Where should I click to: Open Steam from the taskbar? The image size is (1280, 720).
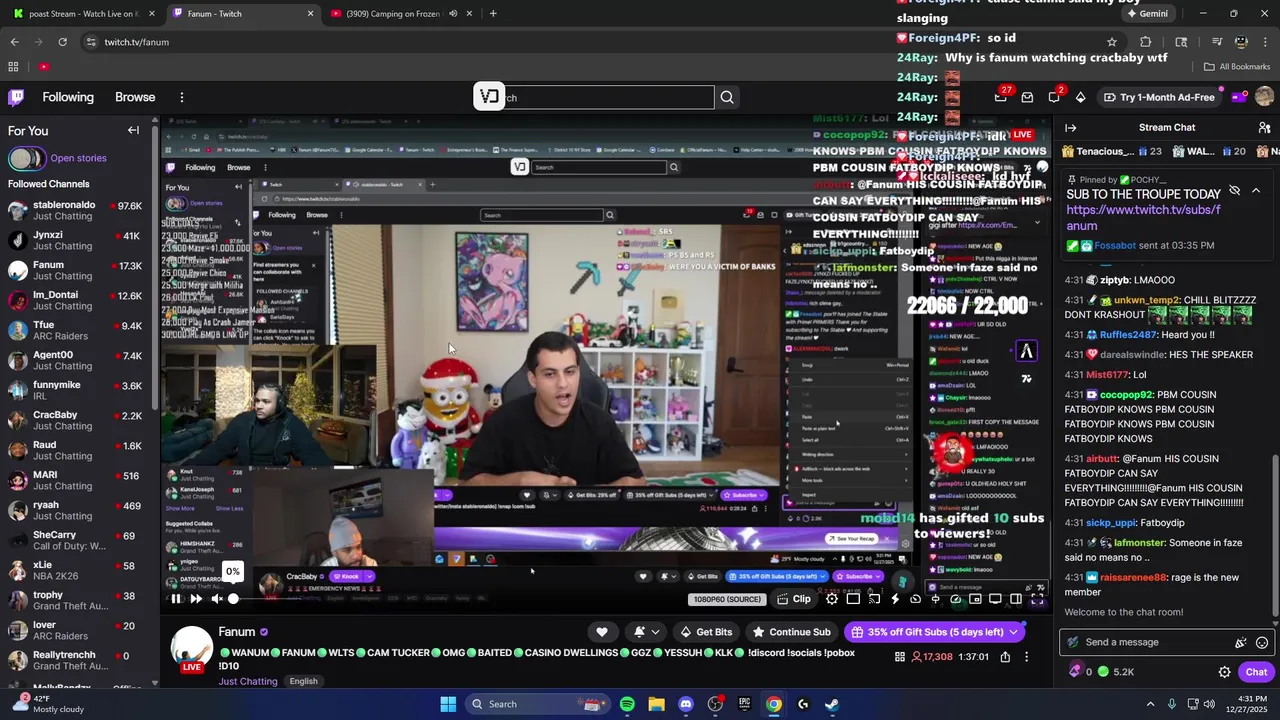pos(832,704)
